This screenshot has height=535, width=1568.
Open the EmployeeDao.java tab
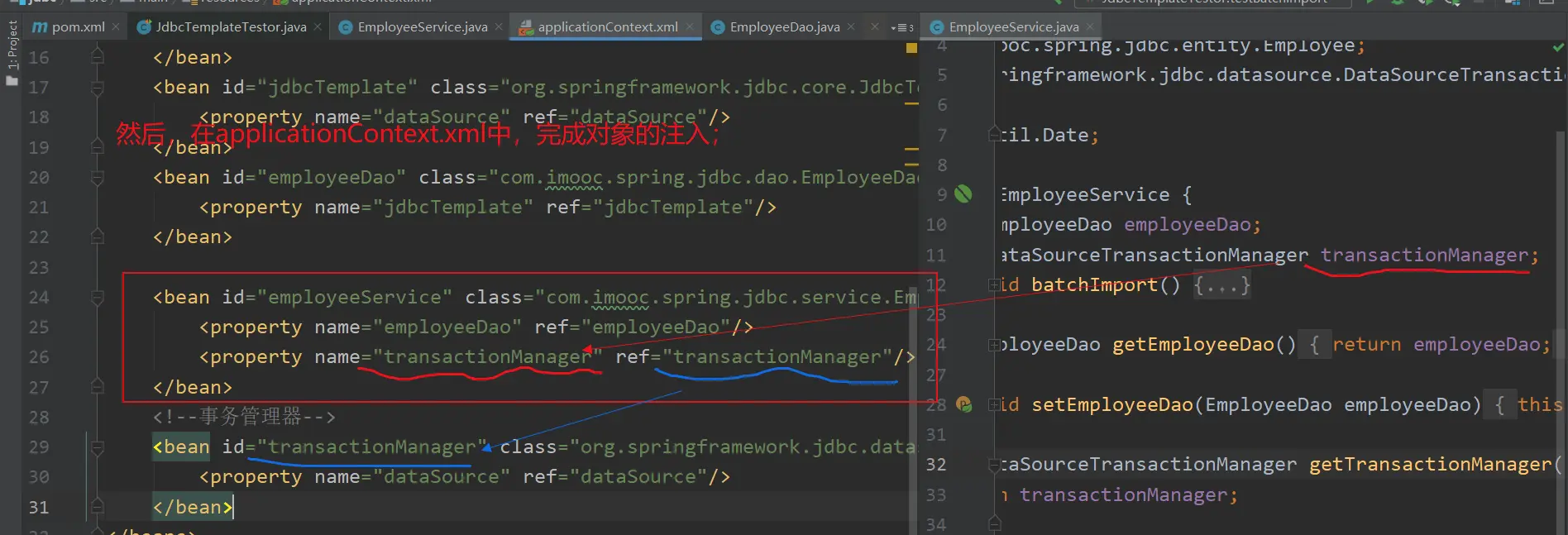(784, 27)
